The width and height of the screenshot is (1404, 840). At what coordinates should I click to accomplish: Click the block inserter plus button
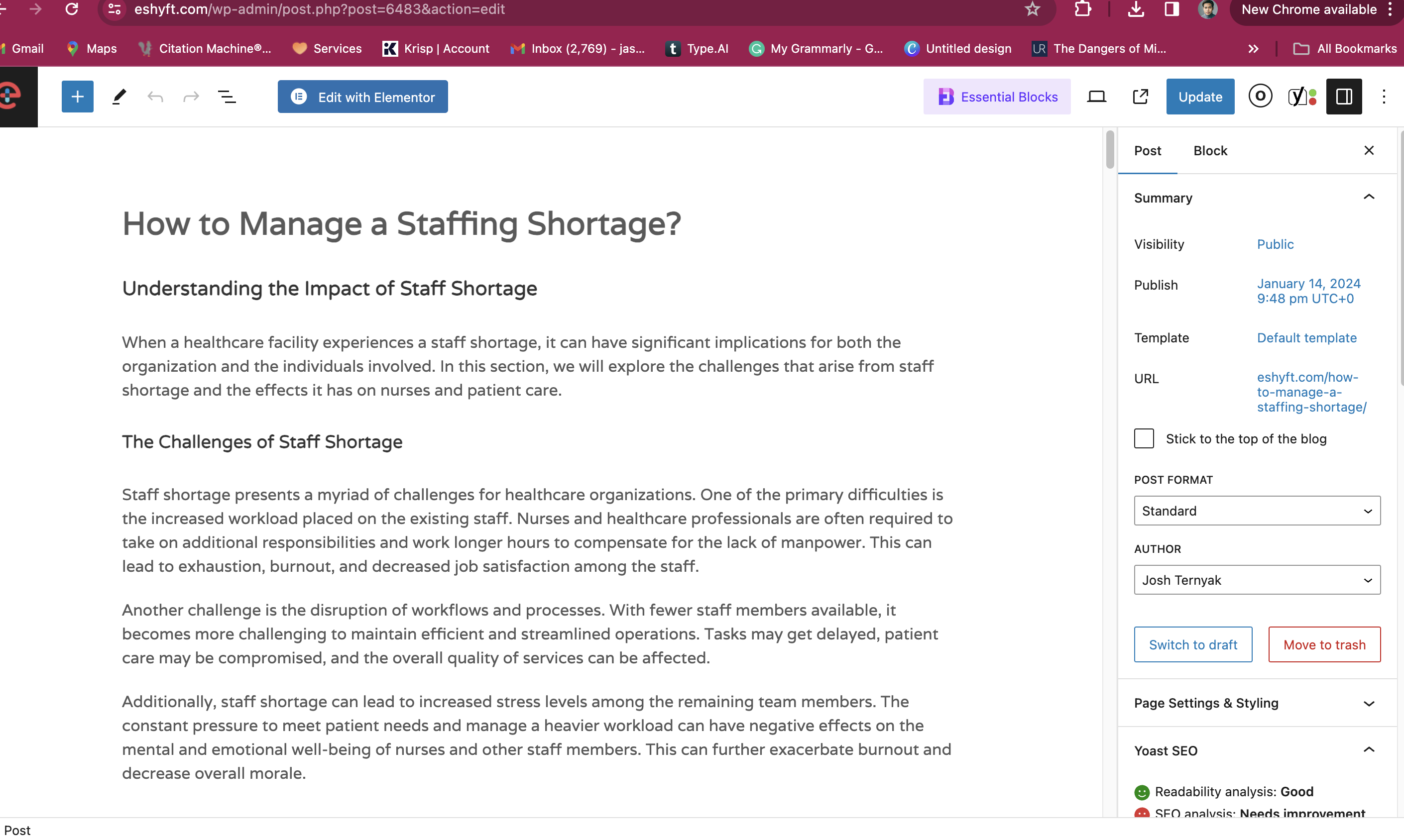click(x=78, y=97)
